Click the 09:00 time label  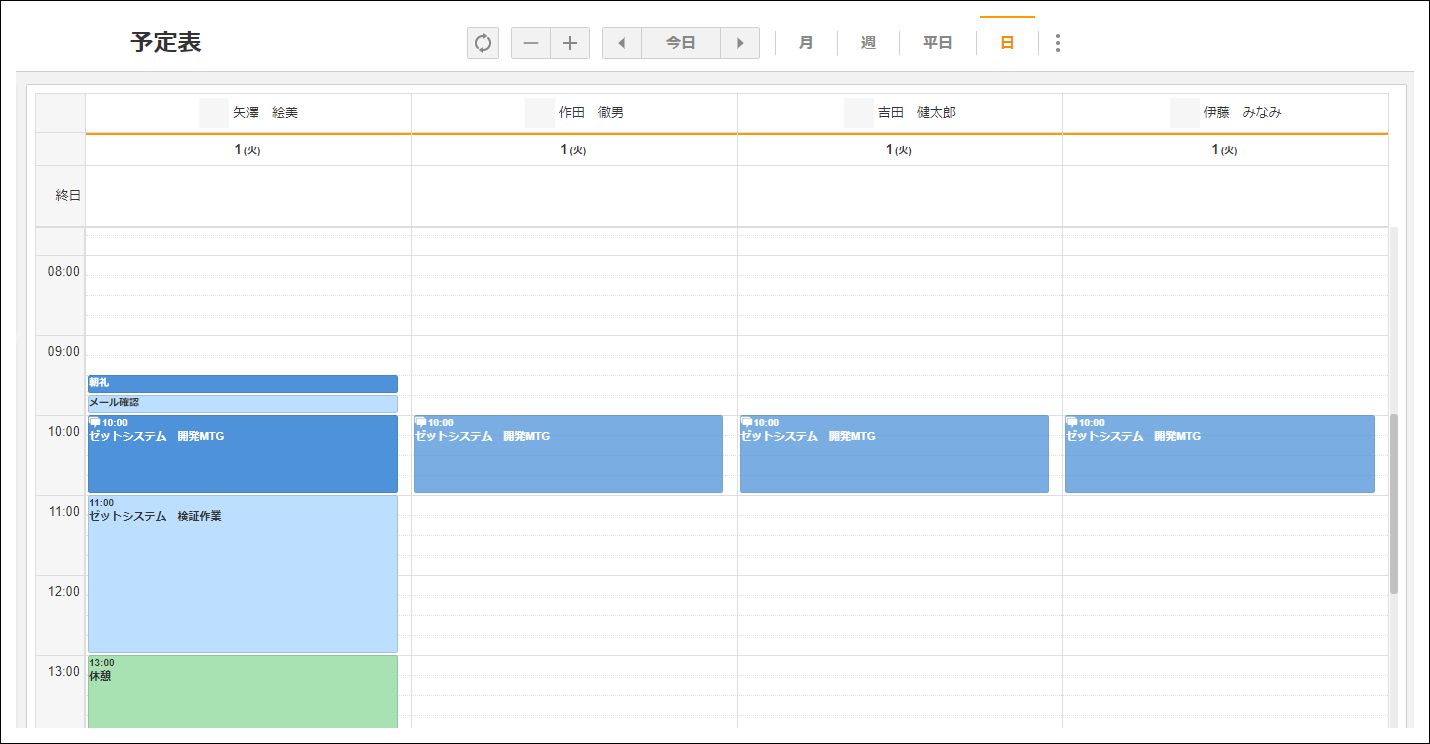tap(64, 351)
